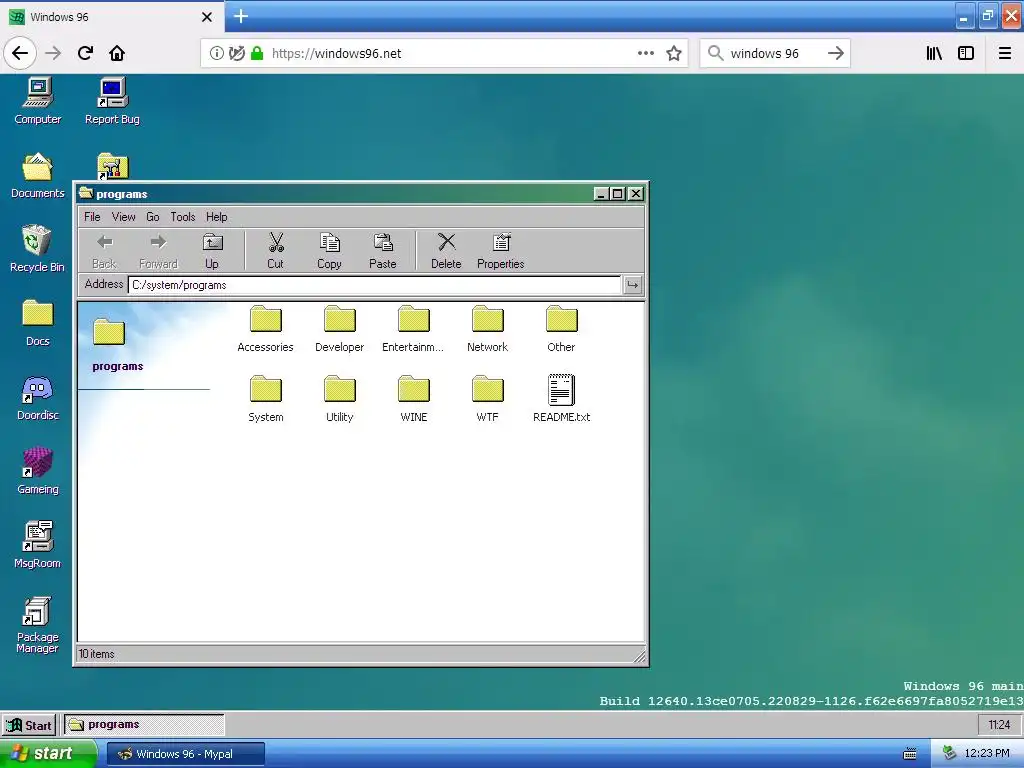
Task: Click the Cut scissors toolbar icon
Action: (x=276, y=251)
